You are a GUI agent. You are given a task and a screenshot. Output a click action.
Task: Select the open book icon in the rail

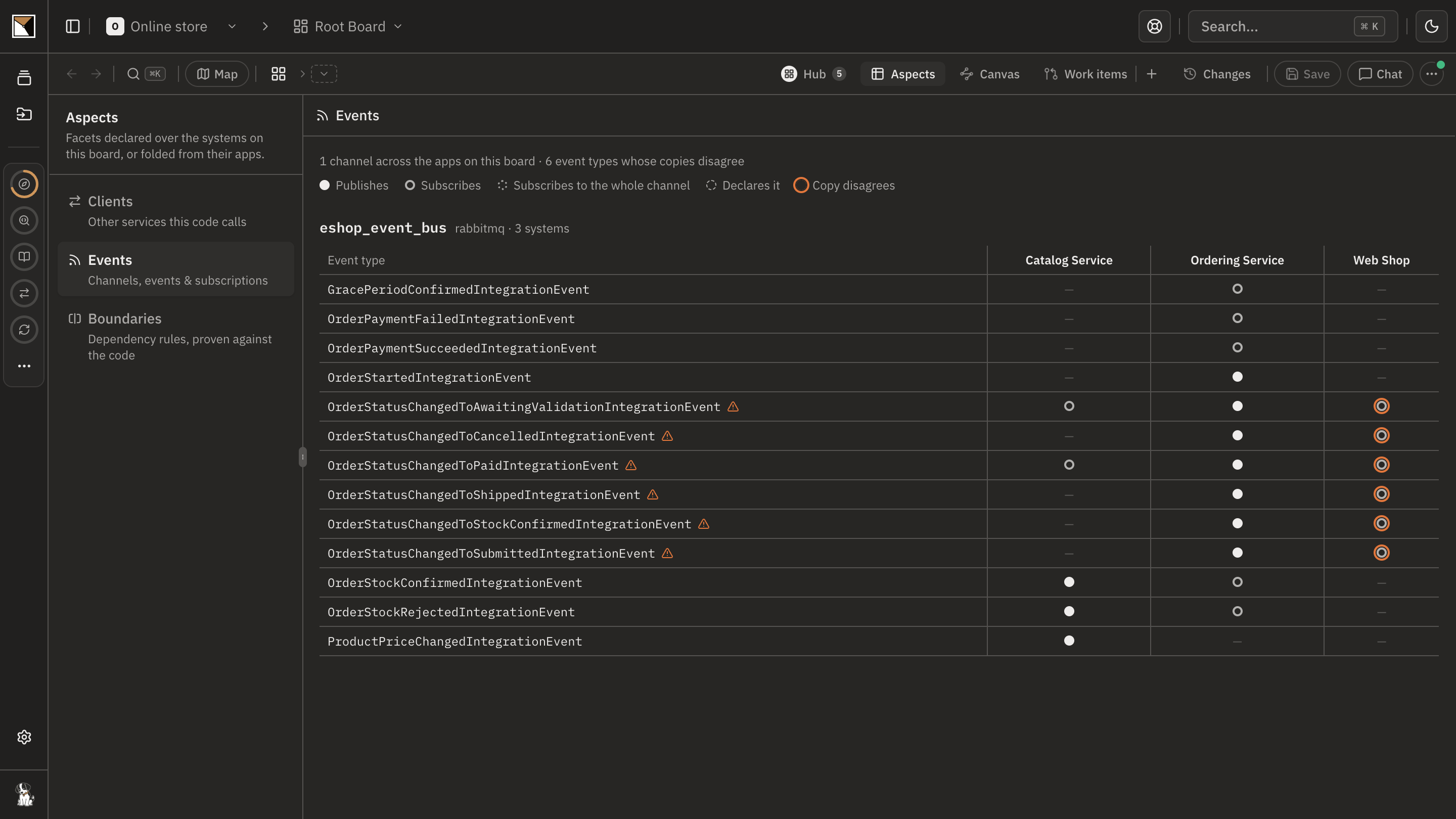(24, 257)
